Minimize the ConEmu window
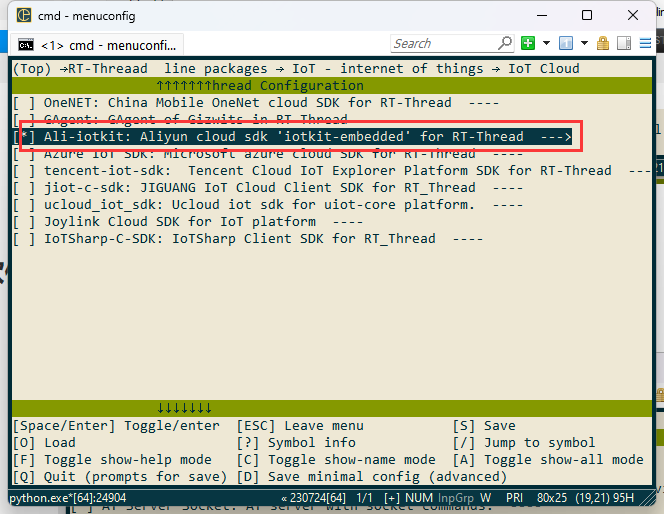 (x=542, y=15)
